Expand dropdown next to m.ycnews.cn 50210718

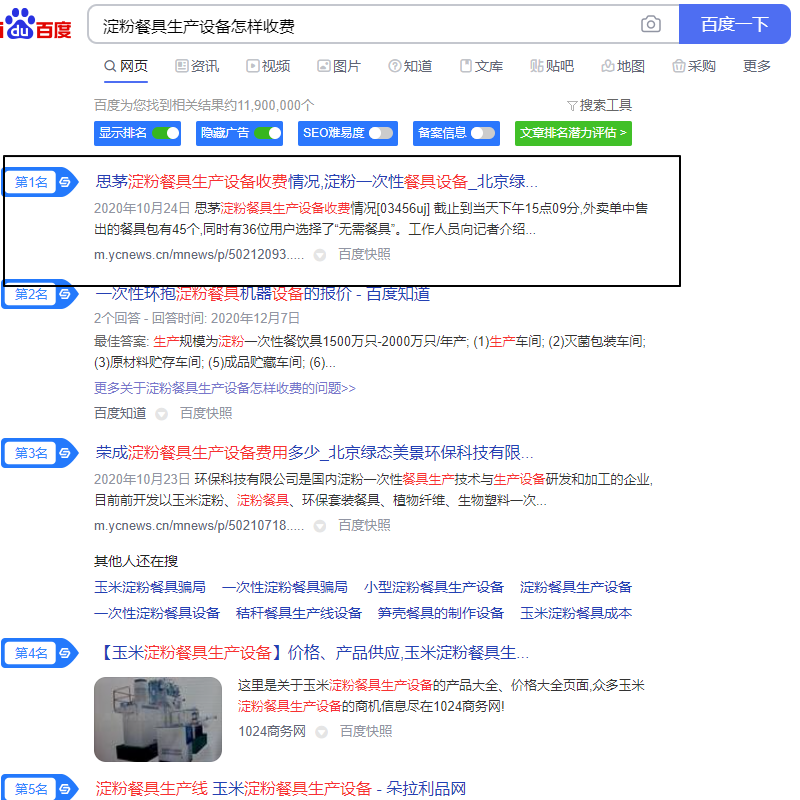pyautogui.click(x=320, y=526)
